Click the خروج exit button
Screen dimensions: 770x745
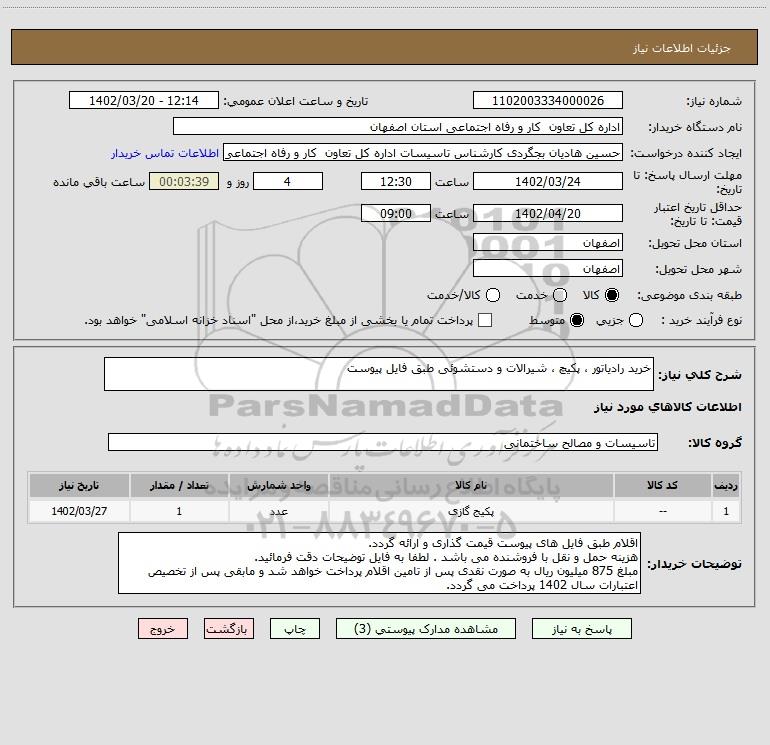pos(163,629)
